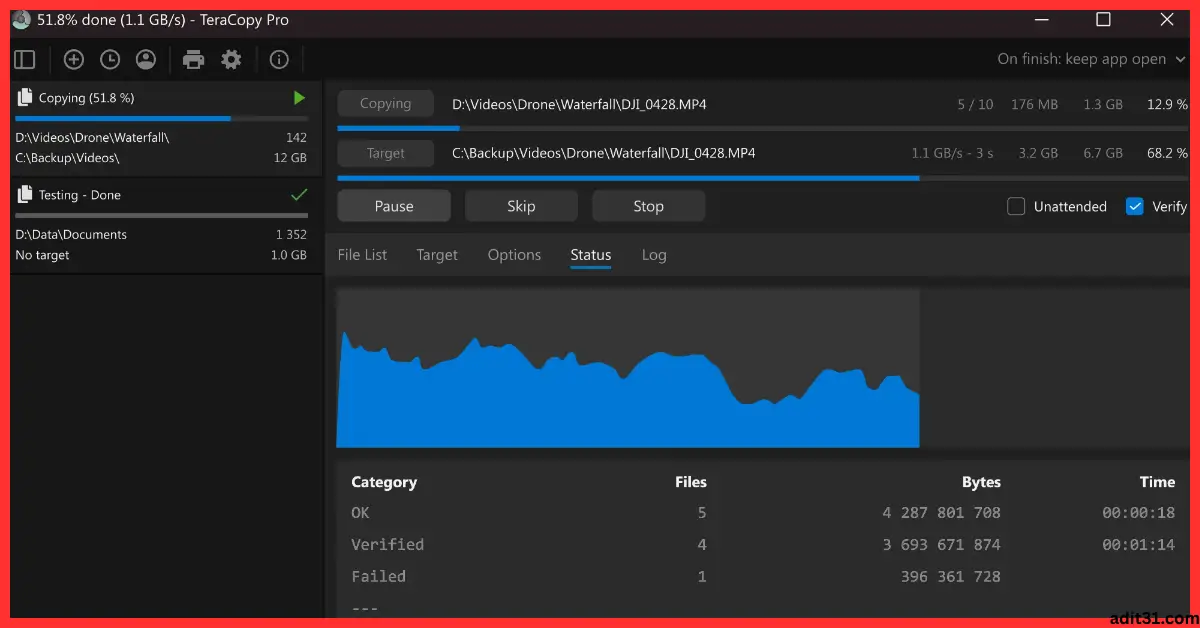1200x628 pixels.
Task: Click the Failed category row
Action: 762,577
